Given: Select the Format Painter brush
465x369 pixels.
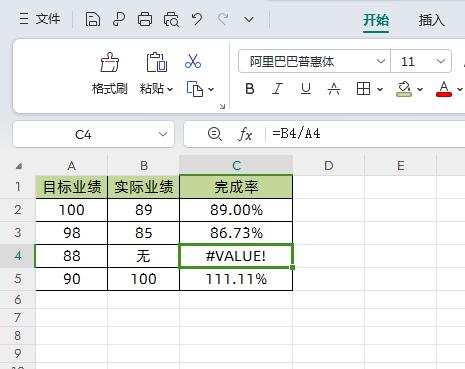Looking at the screenshot, I should click(109, 62).
